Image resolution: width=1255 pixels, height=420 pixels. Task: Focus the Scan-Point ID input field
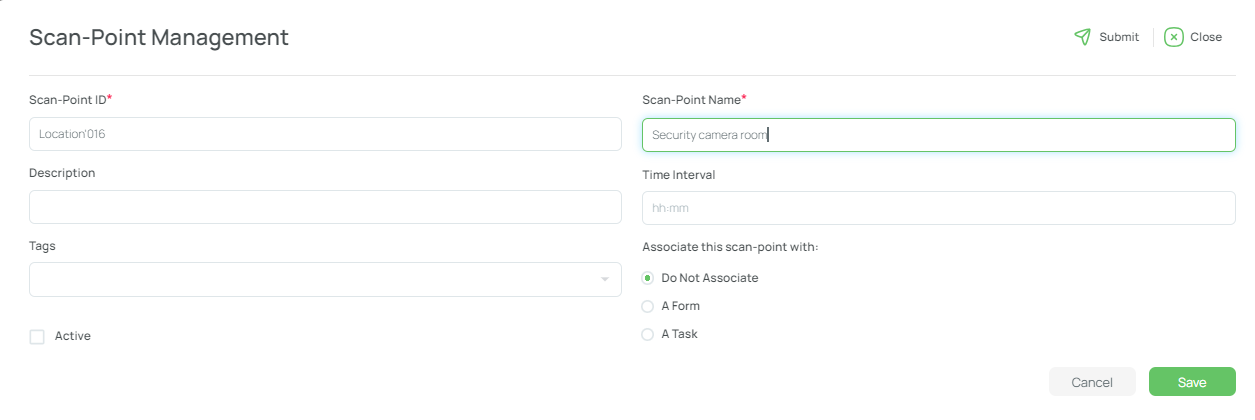coord(325,134)
